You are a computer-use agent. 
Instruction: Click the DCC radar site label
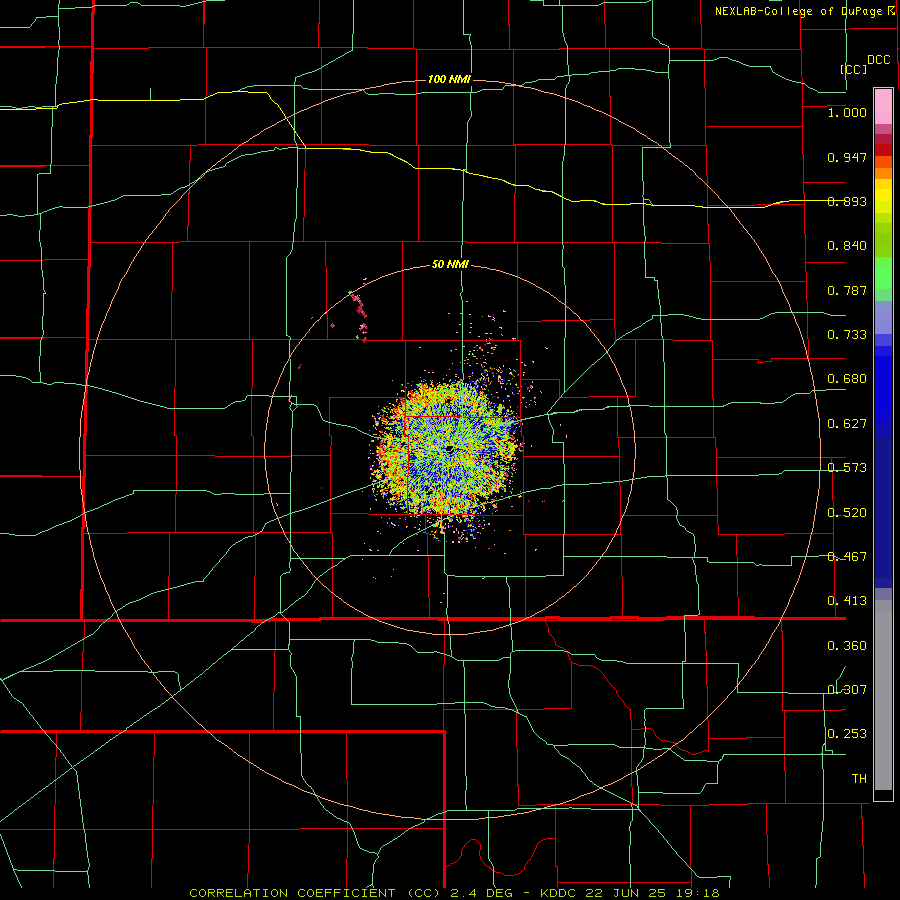click(879, 60)
